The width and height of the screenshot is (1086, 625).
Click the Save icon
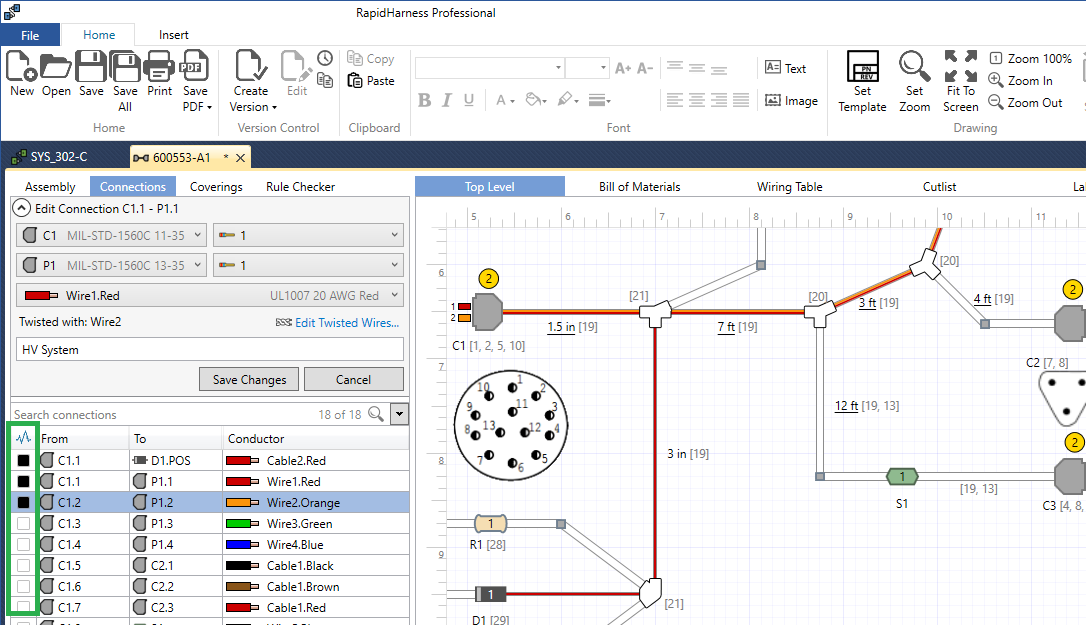(x=91, y=67)
